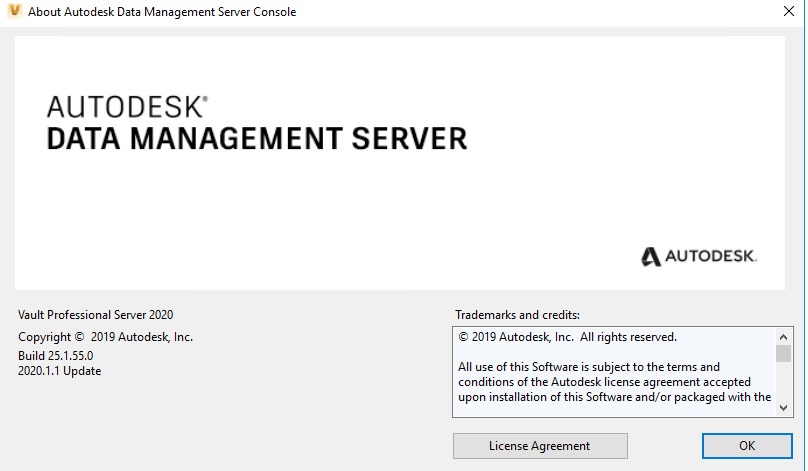Click 'Copyright © 2019 Autodesk, Inc.' text

(x=105, y=337)
